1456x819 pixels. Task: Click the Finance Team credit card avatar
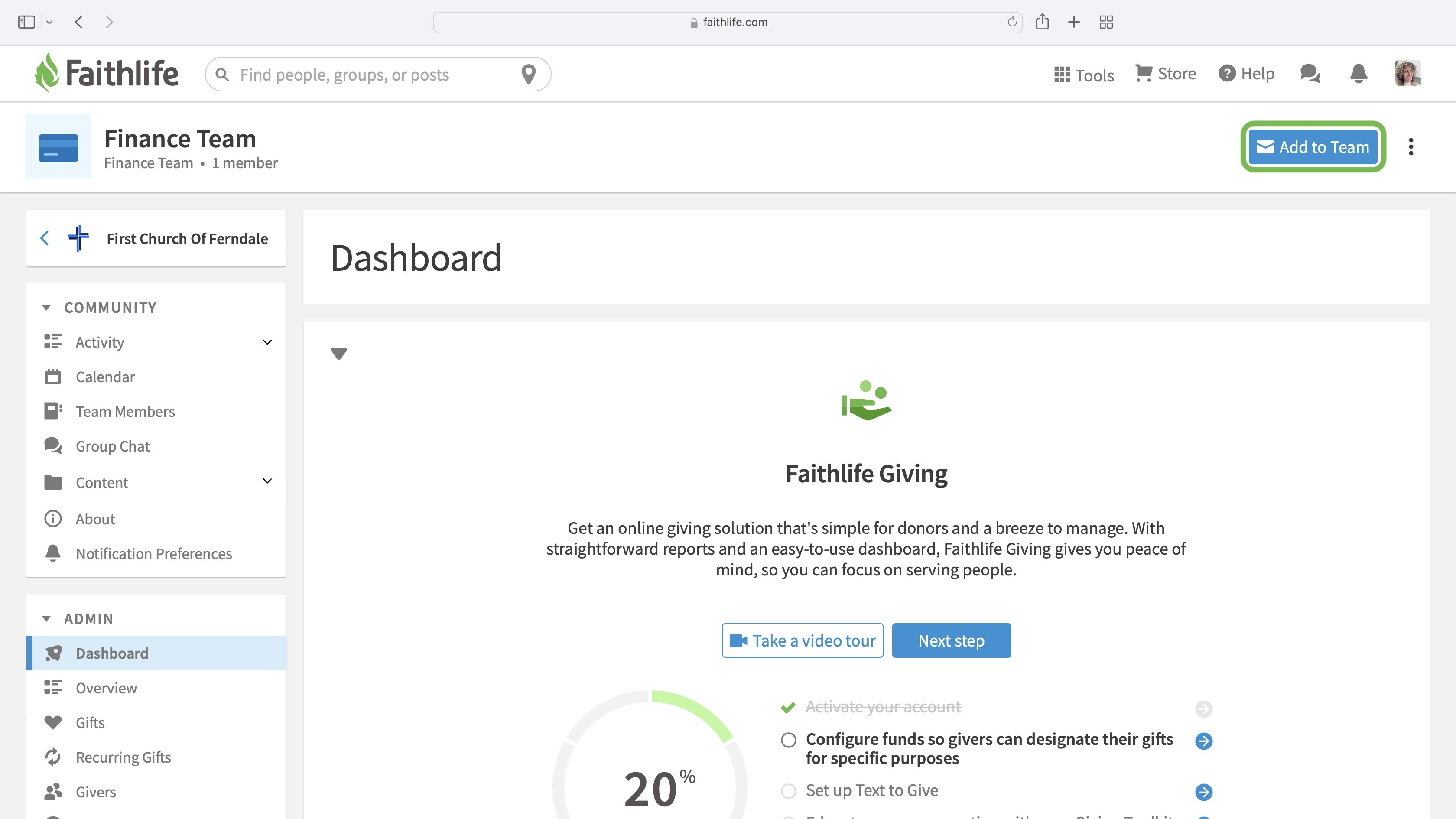(x=58, y=147)
